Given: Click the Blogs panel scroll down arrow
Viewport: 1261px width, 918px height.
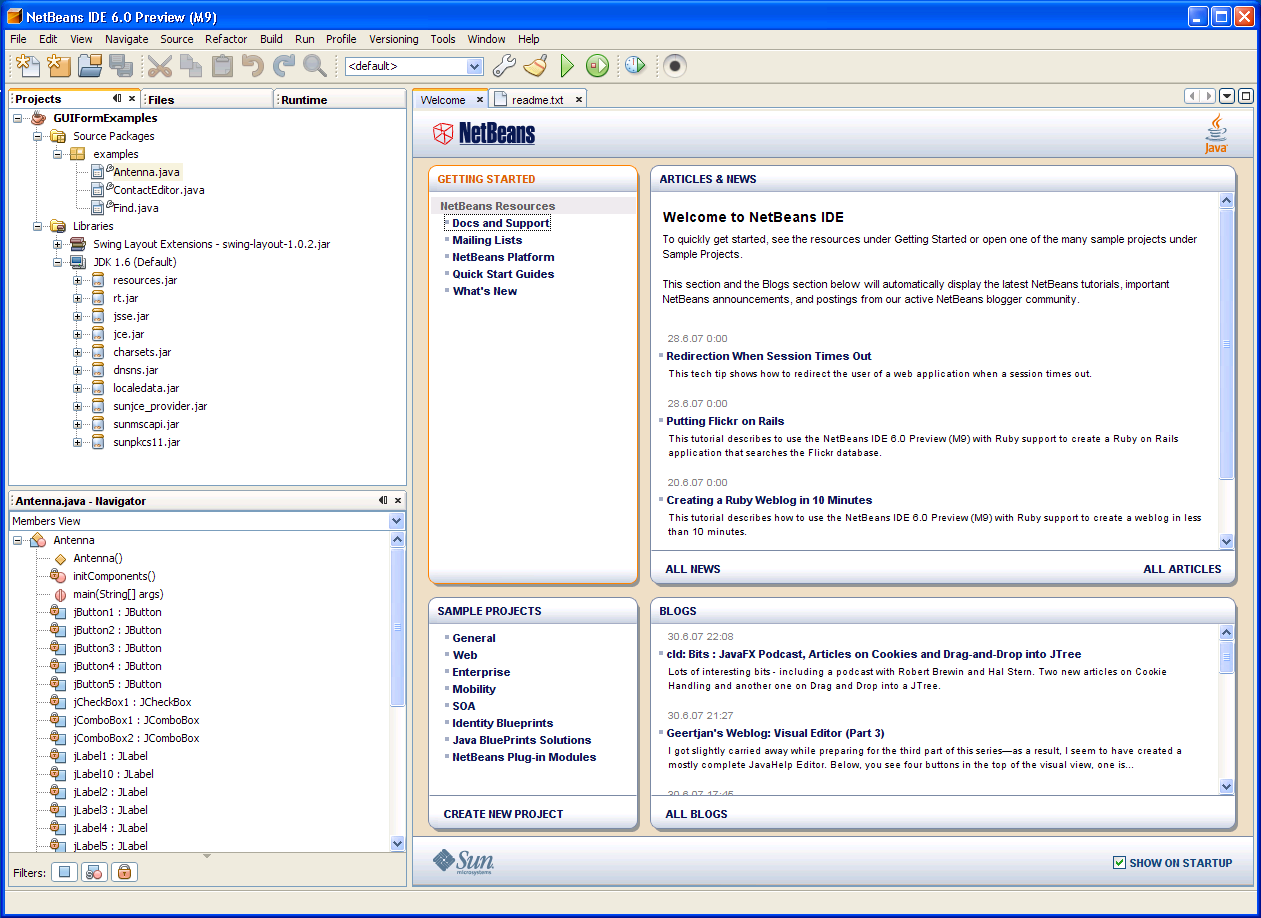Looking at the screenshot, I should [x=1227, y=787].
